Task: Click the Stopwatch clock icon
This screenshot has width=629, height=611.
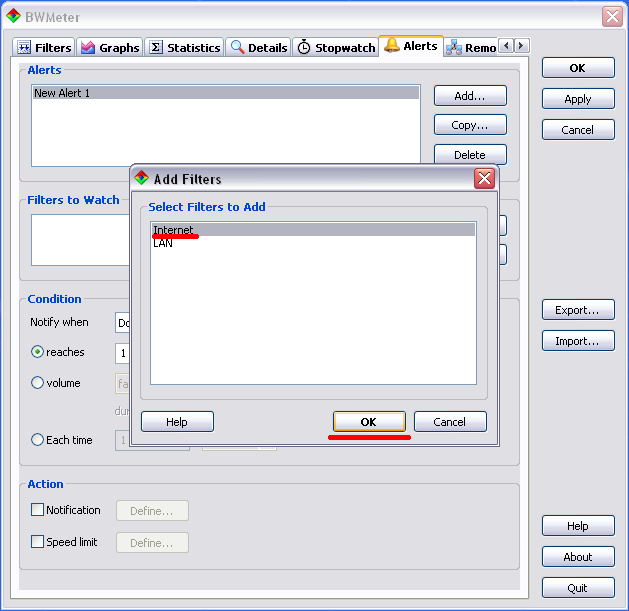Action: 304,48
